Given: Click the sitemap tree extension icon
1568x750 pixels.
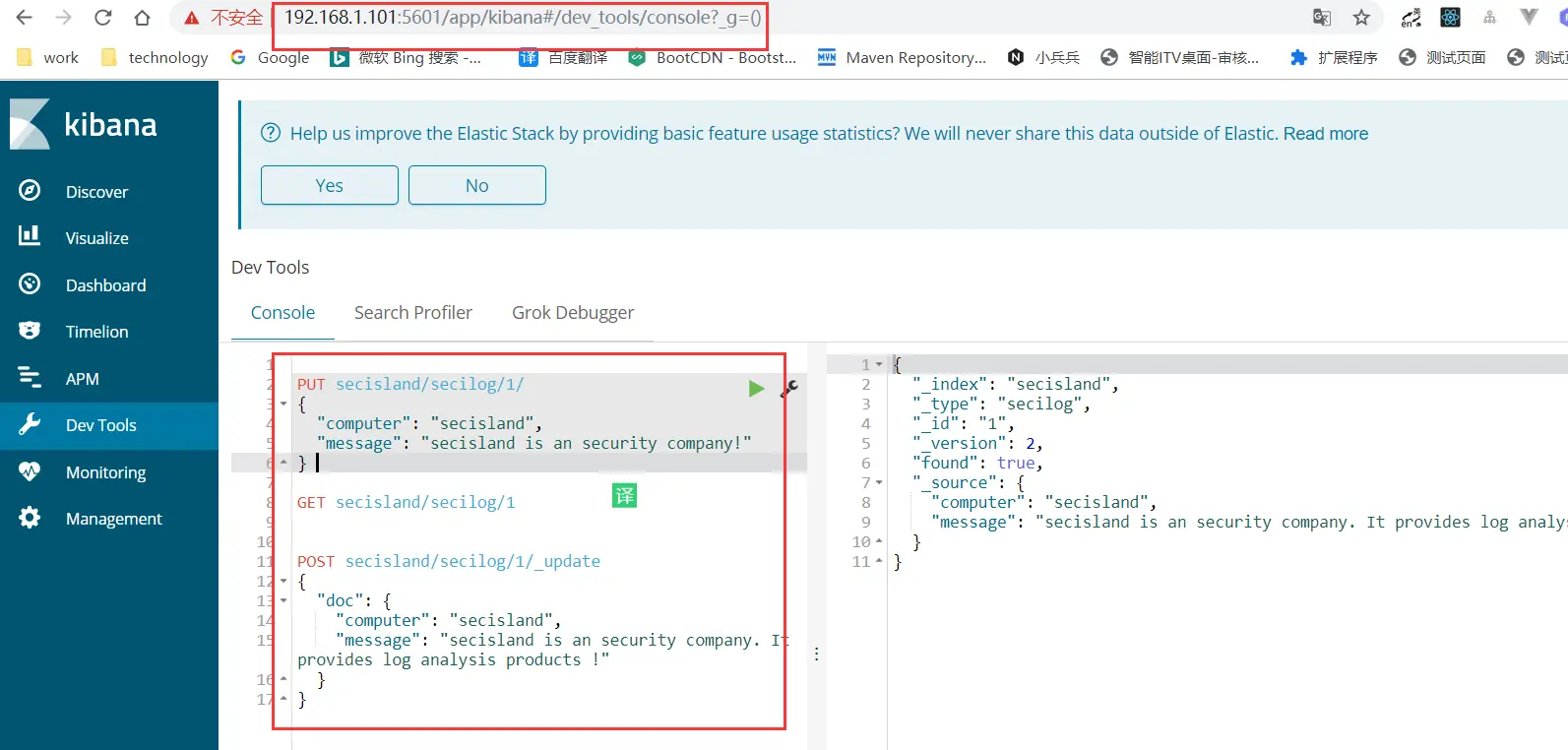Looking at the screenshot, I should pos(1489,18).
